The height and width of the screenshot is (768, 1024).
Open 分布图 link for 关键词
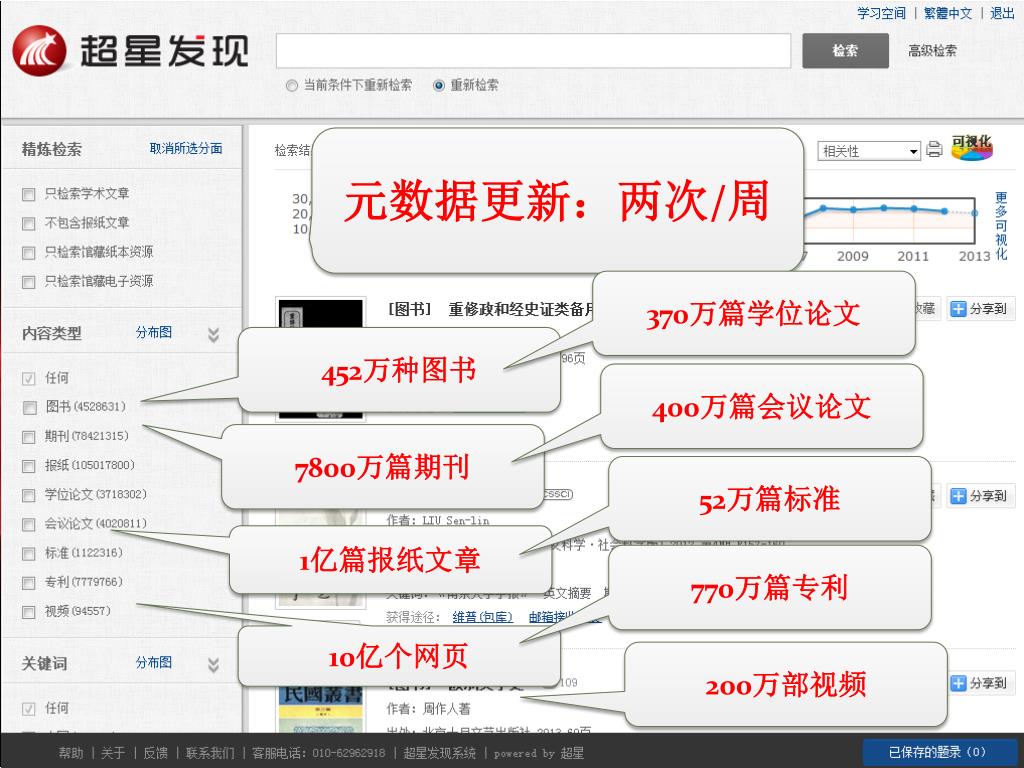(x=153, y=663)
